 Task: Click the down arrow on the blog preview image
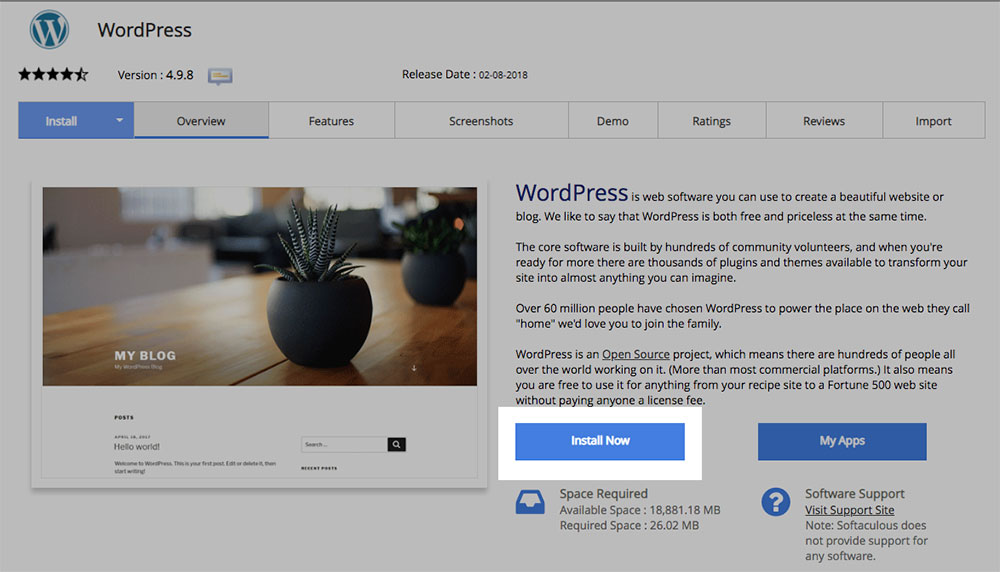(x=413, y=368)
